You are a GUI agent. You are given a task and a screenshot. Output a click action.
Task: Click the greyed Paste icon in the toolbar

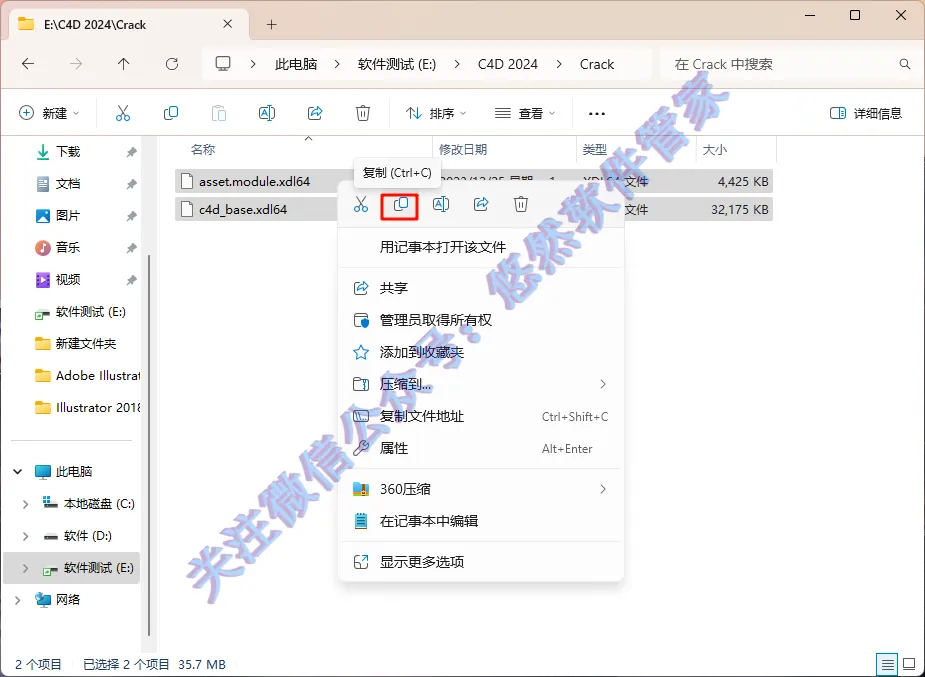219,113
